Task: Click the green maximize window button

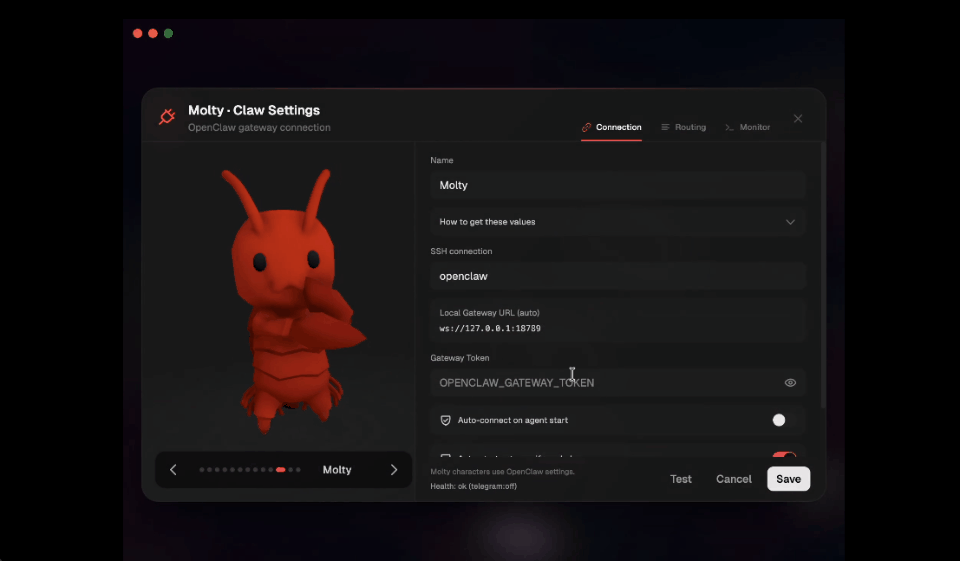Action: point(168,34)
